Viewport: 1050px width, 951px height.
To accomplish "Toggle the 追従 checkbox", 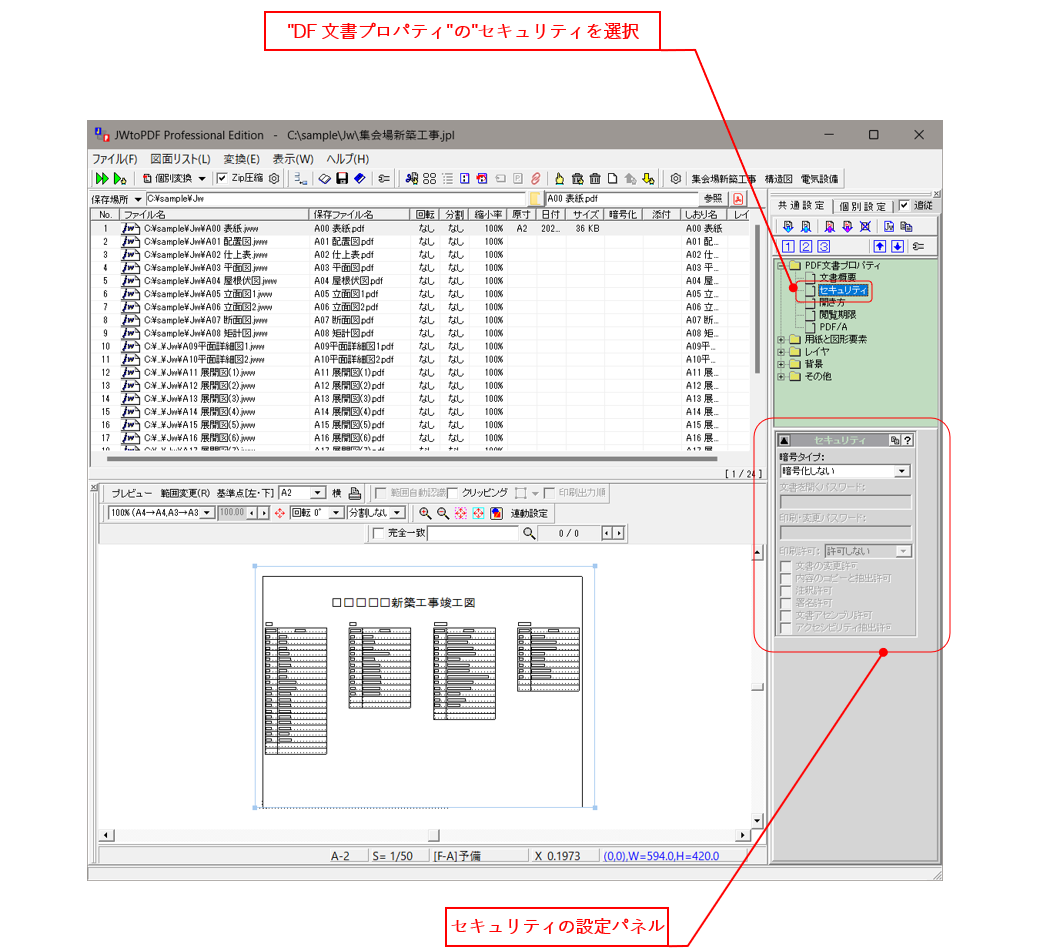I will 904,205.
